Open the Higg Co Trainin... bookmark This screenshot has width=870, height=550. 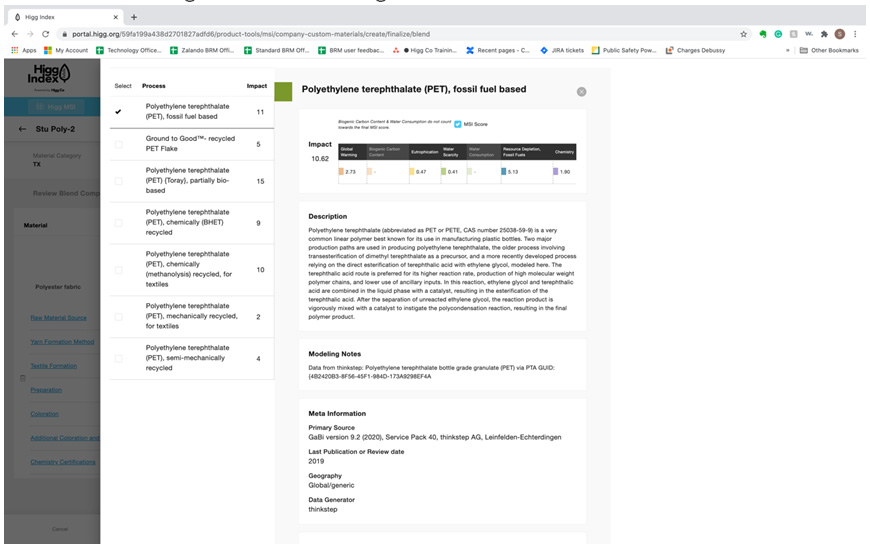coord(424,50)
